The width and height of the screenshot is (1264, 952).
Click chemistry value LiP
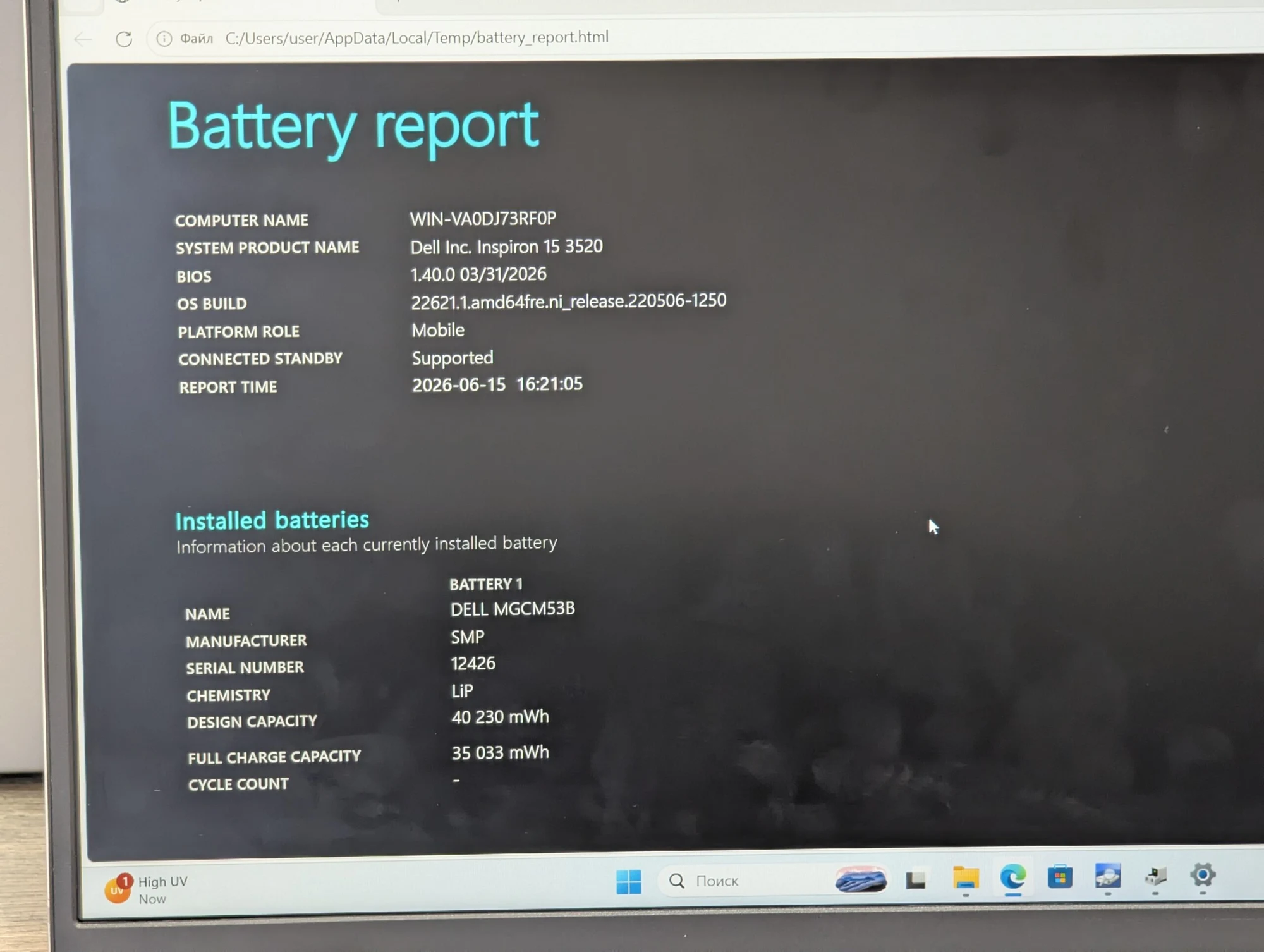[462, 690]
